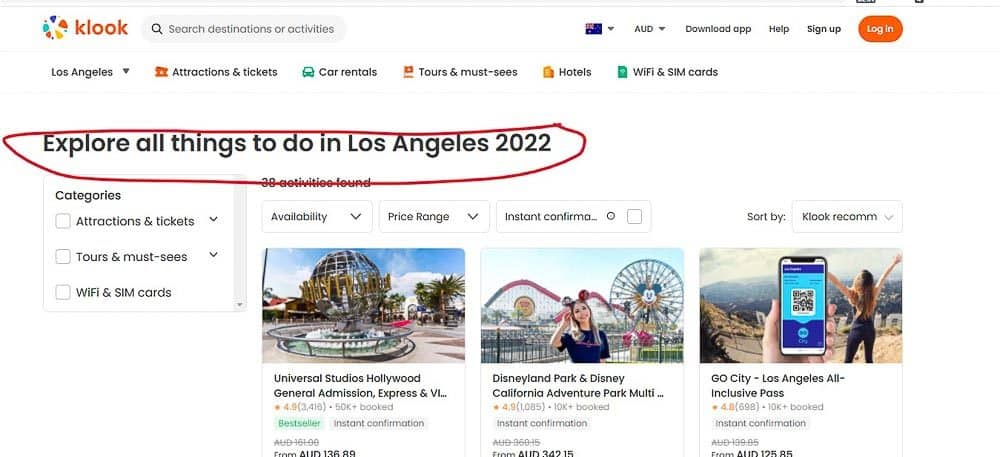
Task: Expand the Attractions & tickets category chevron
Action: [214, 220]
